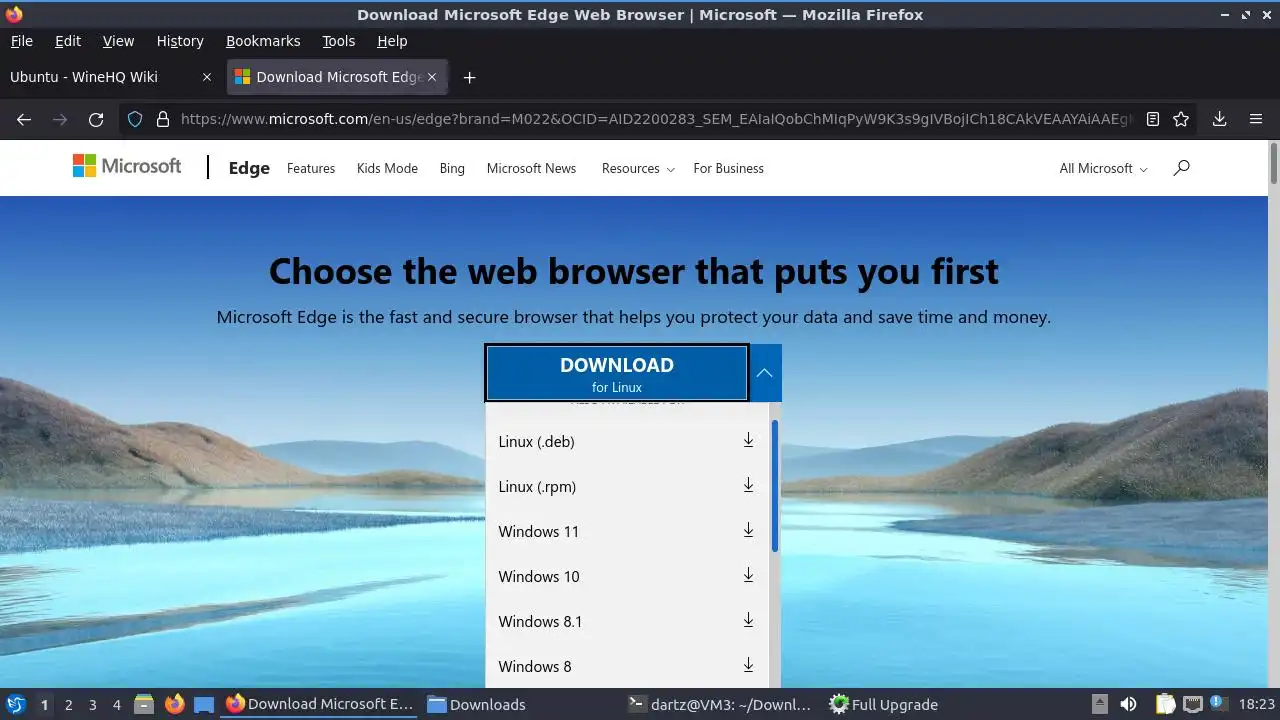Launch Firefox from taskbar quicklaunch
This screenshot has height=720, width=1280.
(175, 704)
